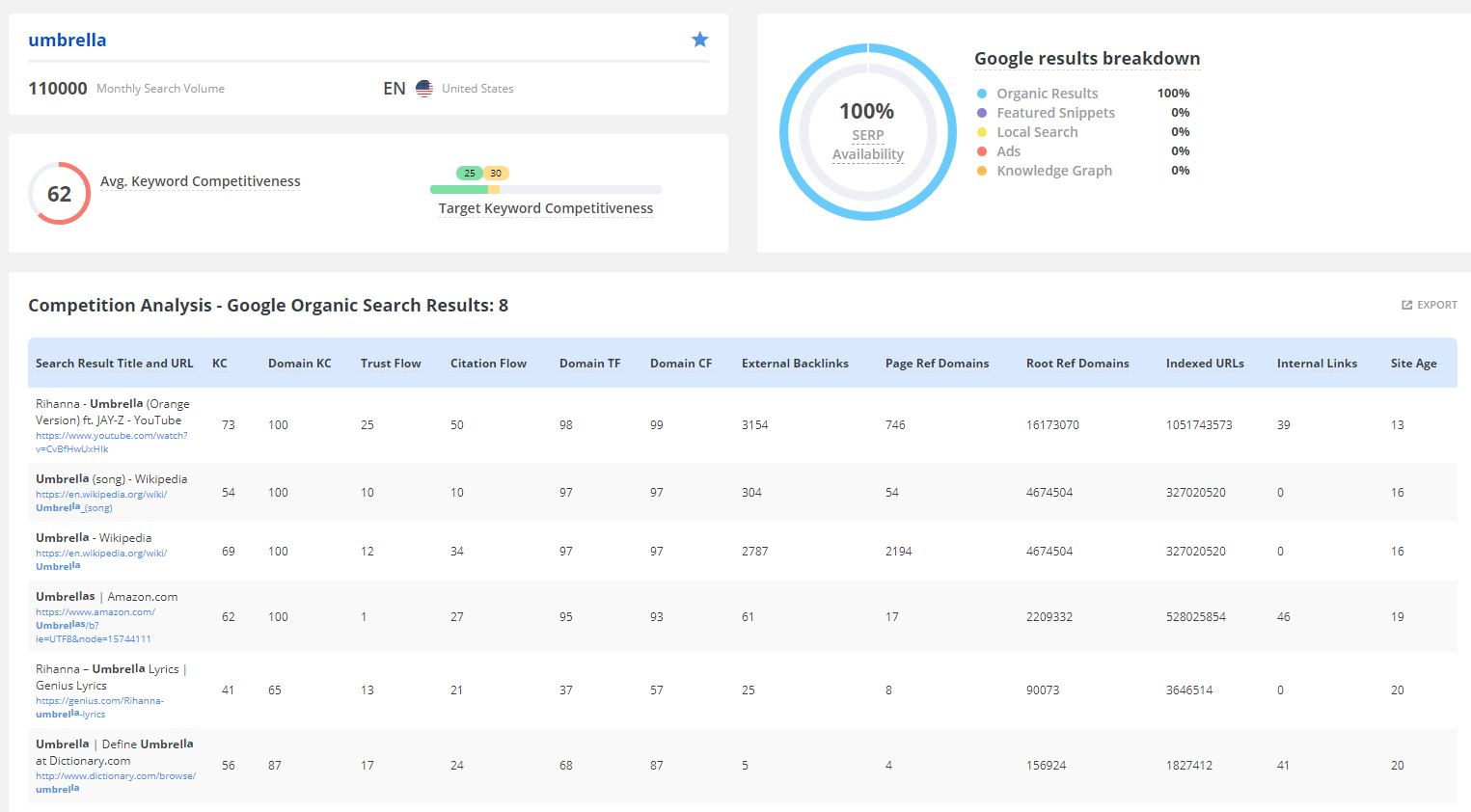
Task: Sort by Root Ref Domains header
Action: pyautogui.click(x=1077, y=364)
